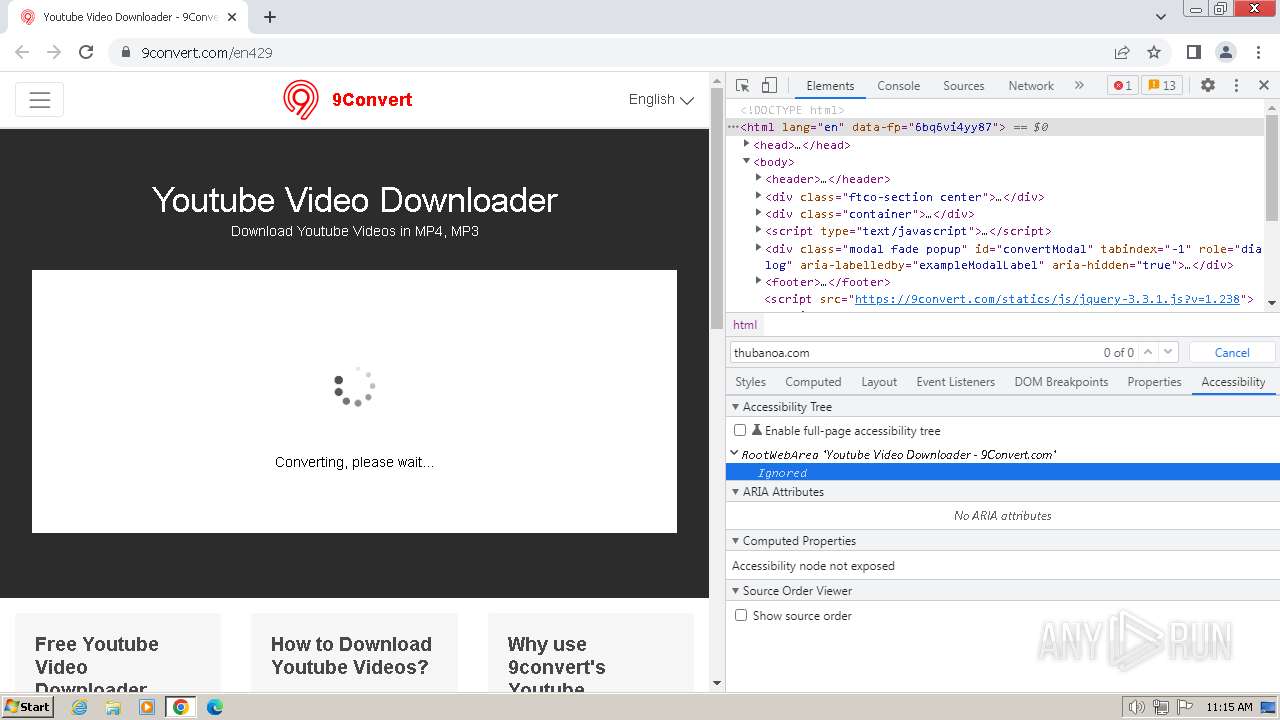Expand the footer element node
Screen dimensions: 1280x720
759,282
